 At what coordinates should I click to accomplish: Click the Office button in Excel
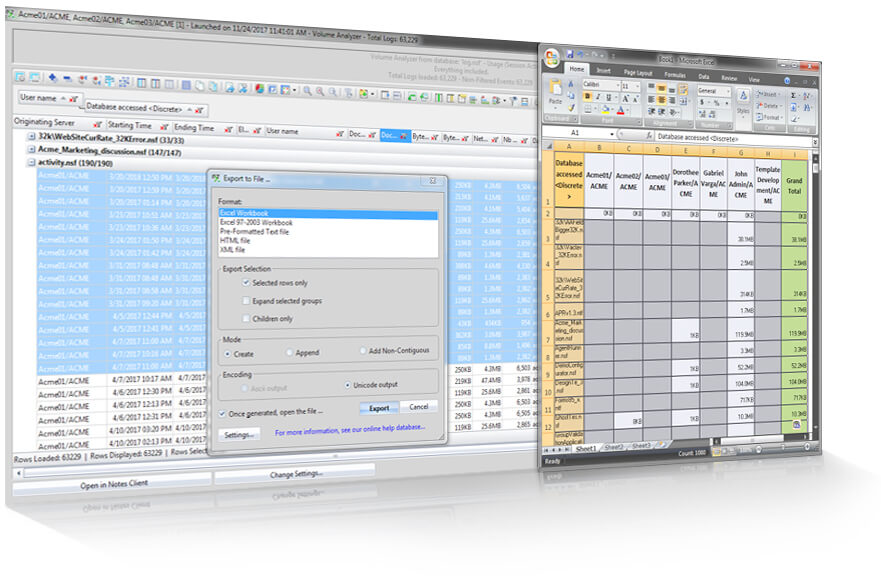click(x=552, y=56)
